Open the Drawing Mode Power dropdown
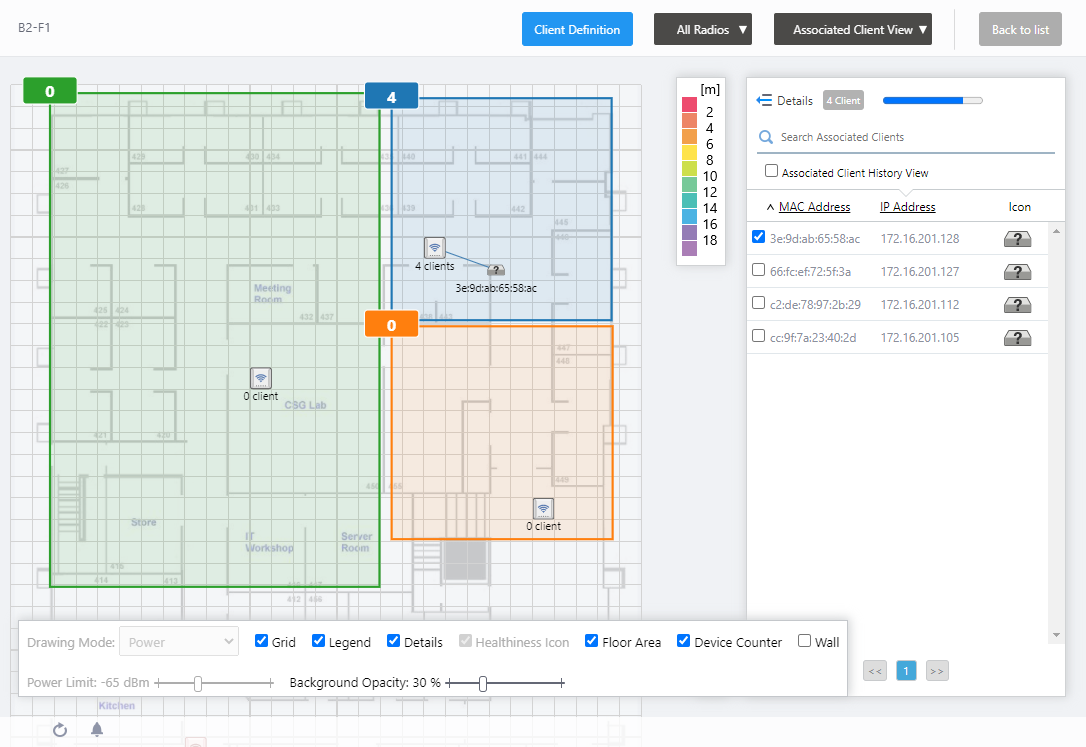This screenshot has height=747, width=1086. pos(179,642)
